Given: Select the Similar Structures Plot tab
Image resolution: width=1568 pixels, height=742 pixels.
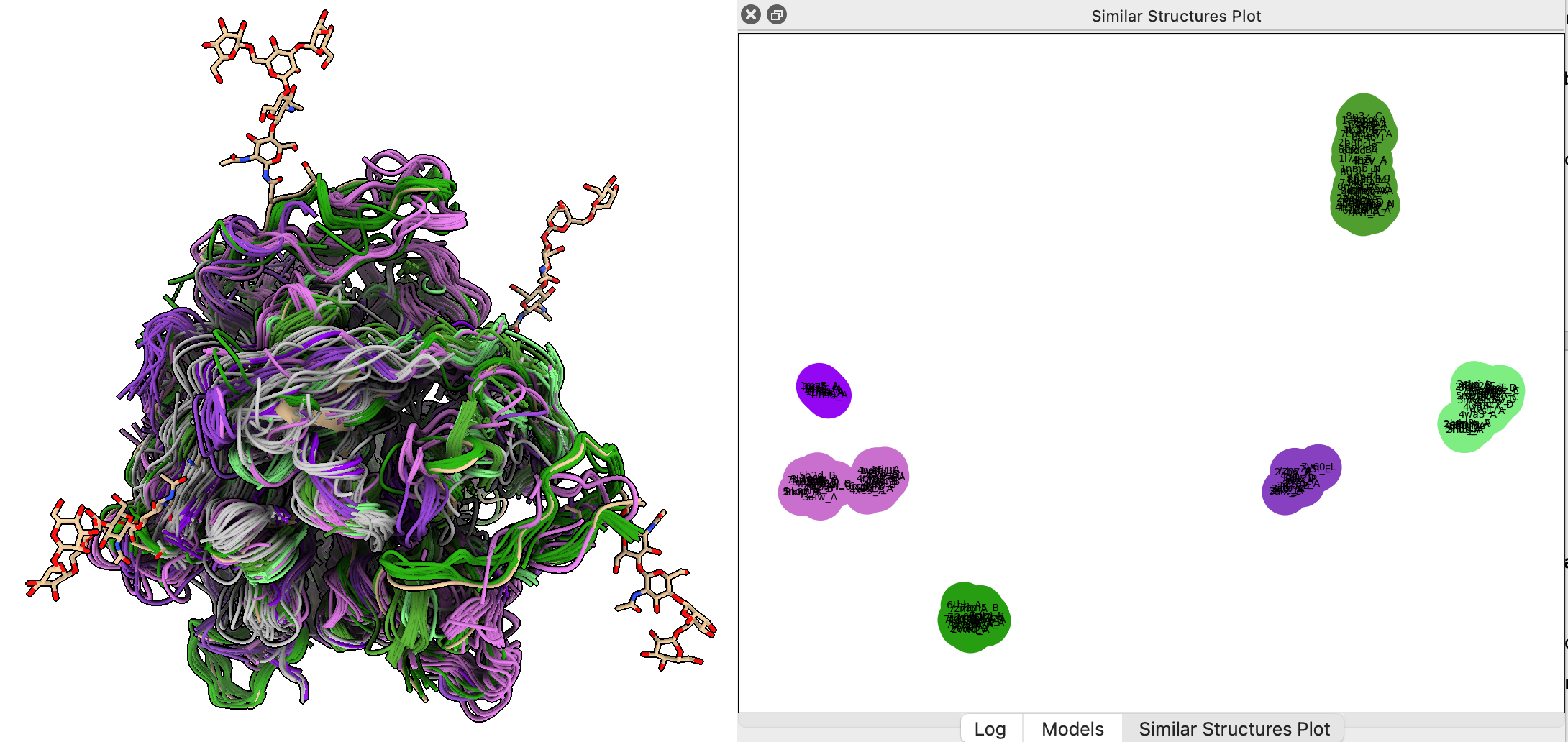Looking at the screenshot, I should (1234, 728).
